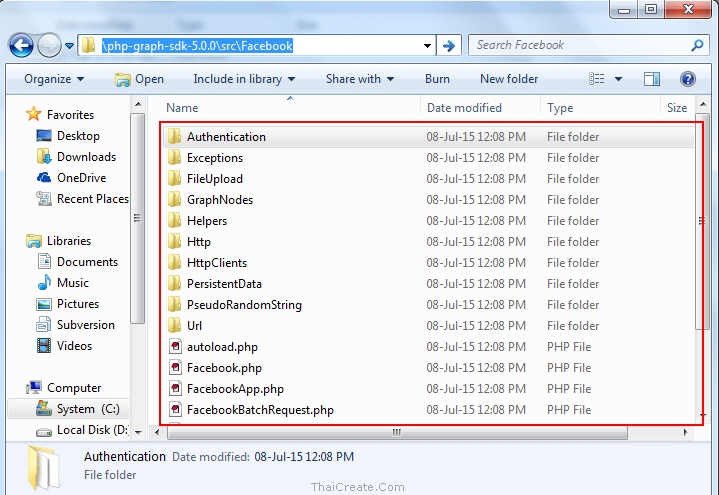The height and width of the screenshot is (495, 719).
Task: Open the Include in library menu
Action: 244,79
